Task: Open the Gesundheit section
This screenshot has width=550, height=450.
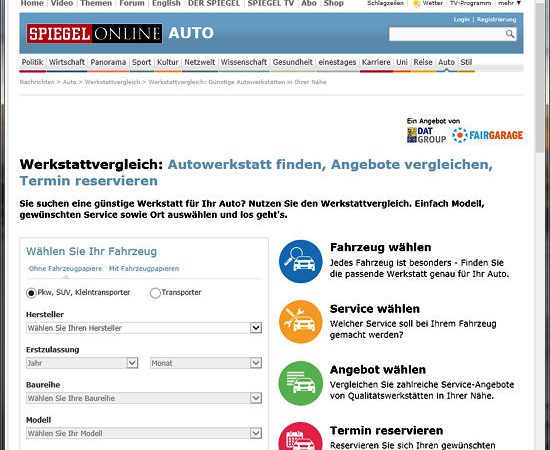Action: tap(293, 62)
